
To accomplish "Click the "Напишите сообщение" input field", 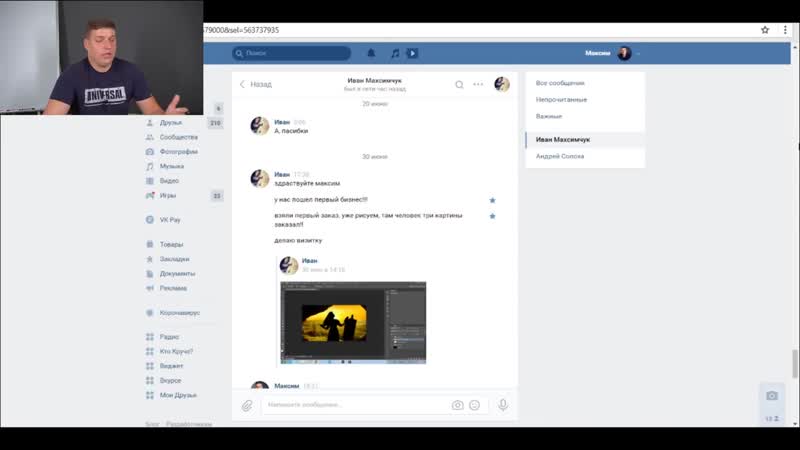I will (350, 405).
